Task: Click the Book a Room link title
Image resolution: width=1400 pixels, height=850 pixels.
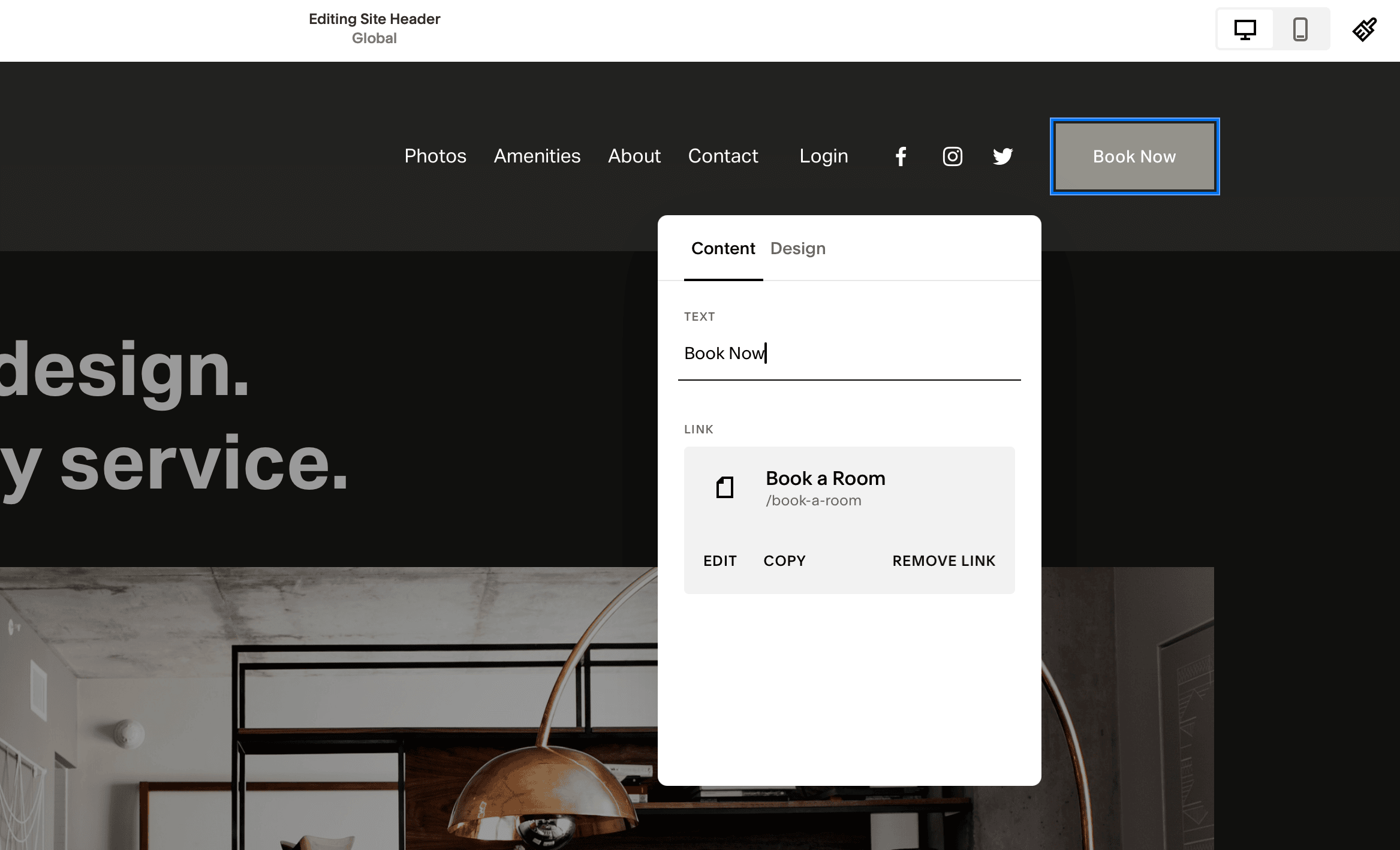Action: (x=825, y=478)
